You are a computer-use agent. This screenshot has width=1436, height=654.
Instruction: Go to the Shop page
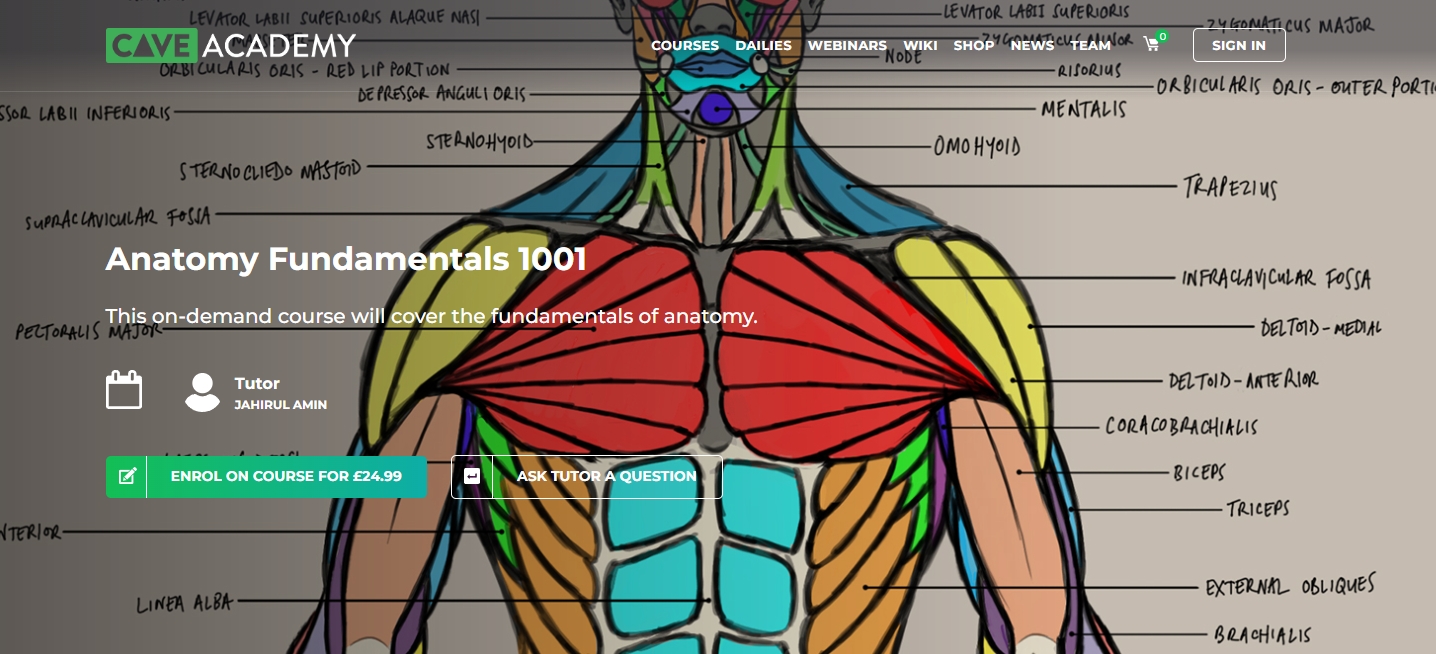pyautogui.click(x=974, y=45)
